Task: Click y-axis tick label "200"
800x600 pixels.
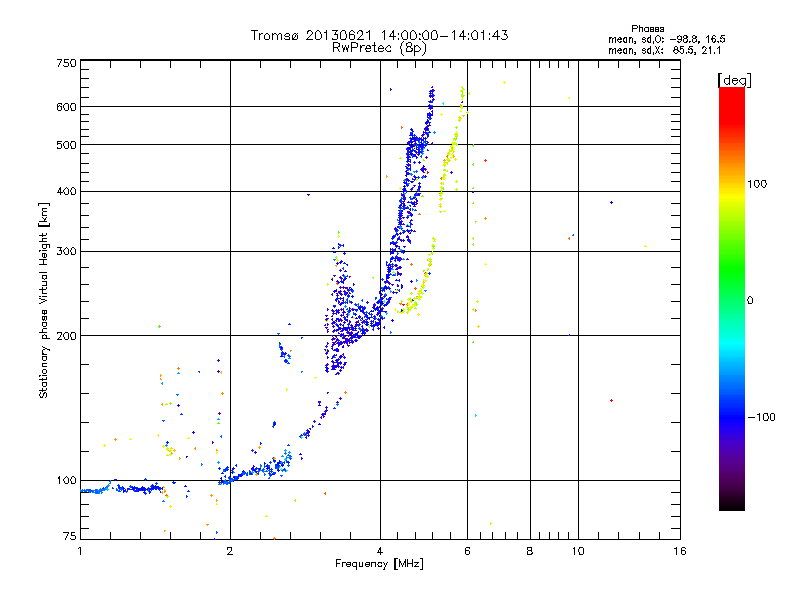Action: 66,336
